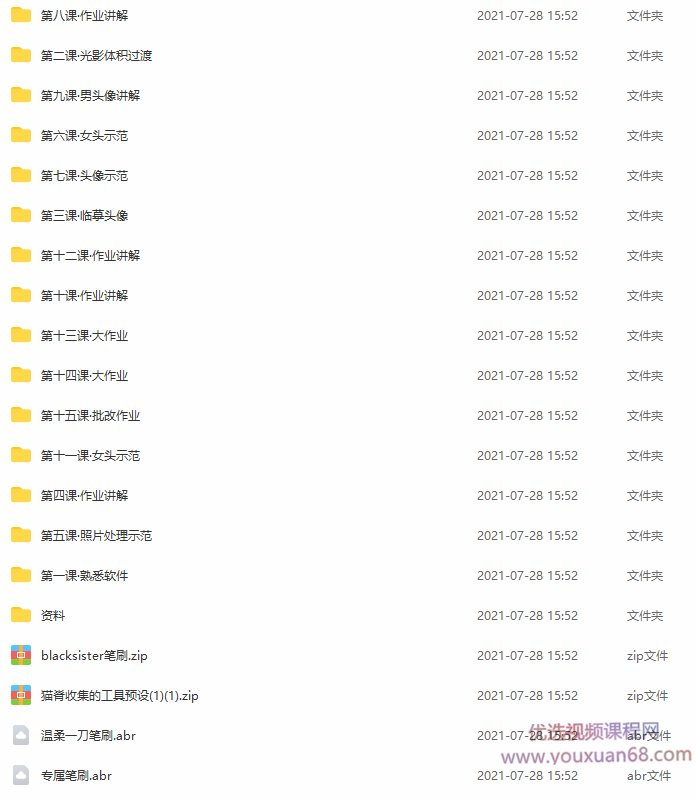
Task: Open the 第七课·头像示范 entry
Action: click(84, 175)
